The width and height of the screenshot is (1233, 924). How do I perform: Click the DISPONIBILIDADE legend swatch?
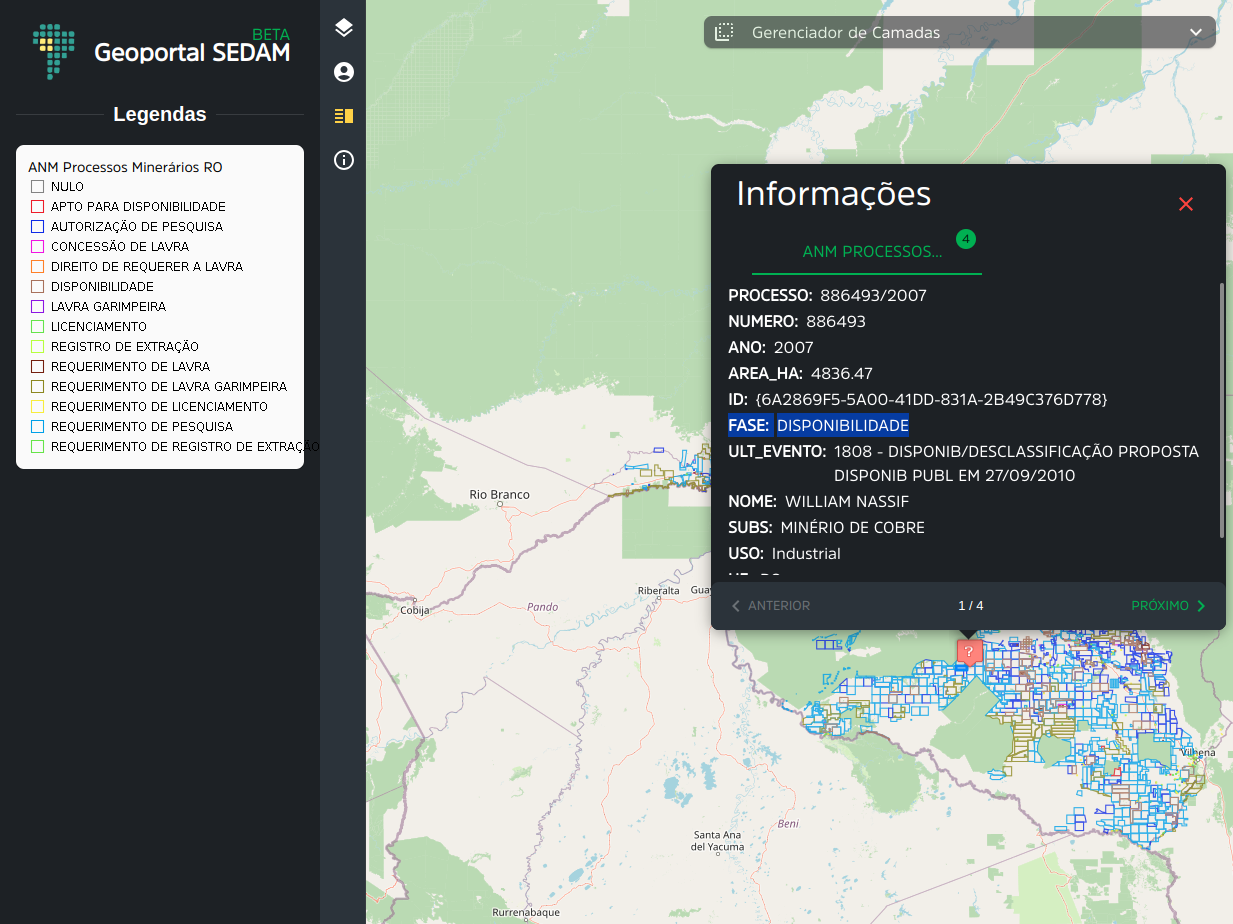click(37, 287)
